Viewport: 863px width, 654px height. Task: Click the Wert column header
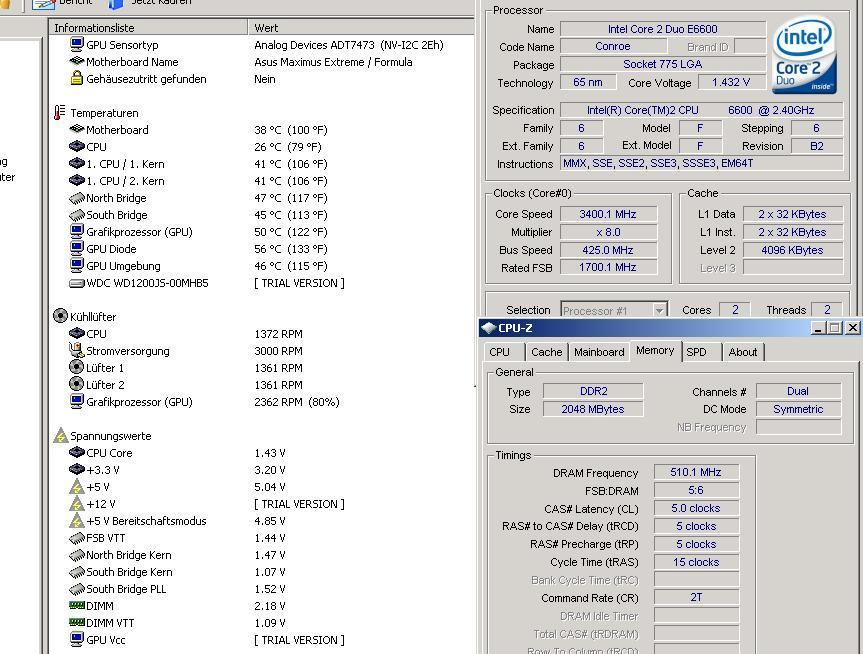[361, 28]
